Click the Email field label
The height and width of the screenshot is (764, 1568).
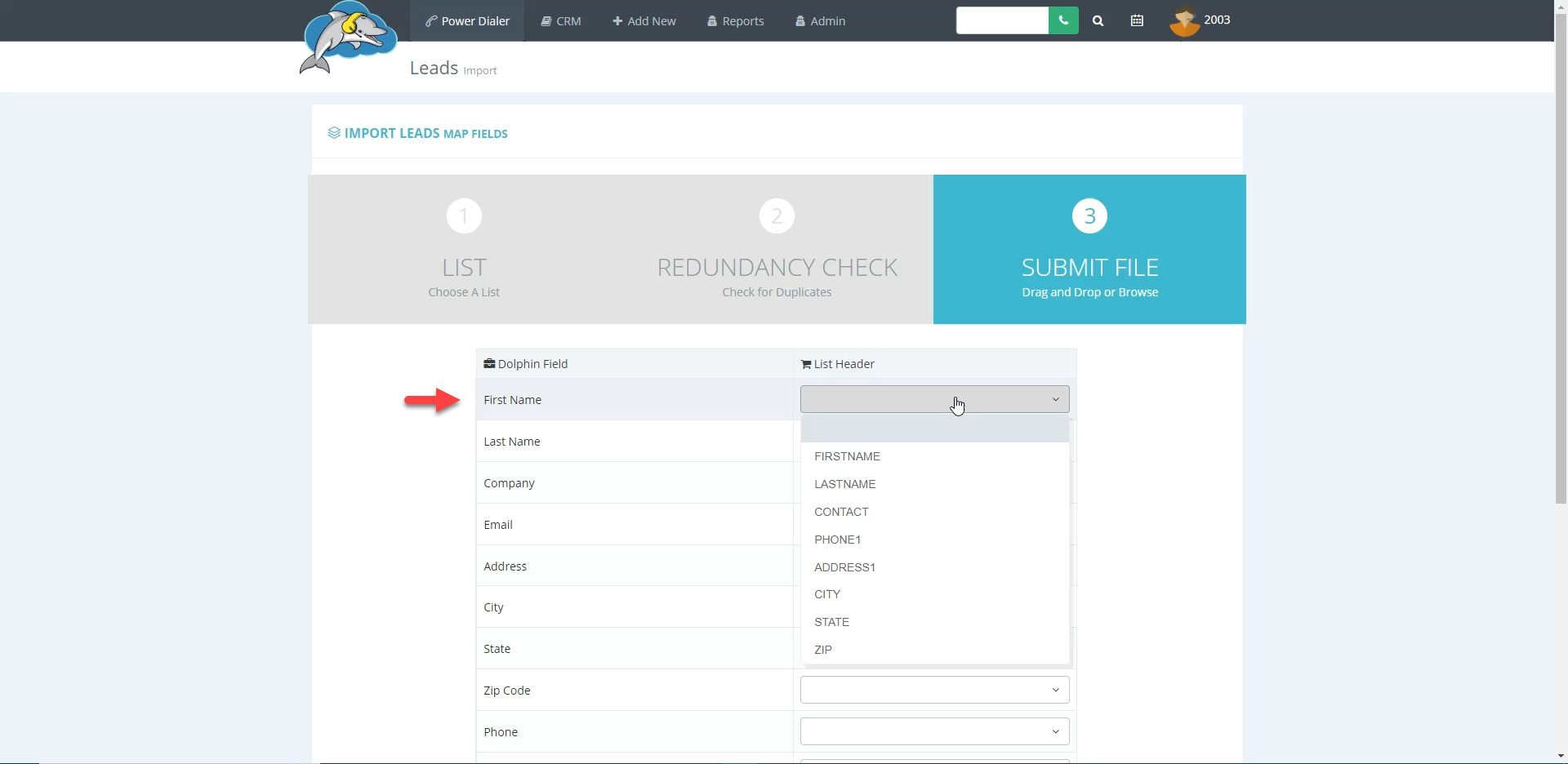pos(498,525)
